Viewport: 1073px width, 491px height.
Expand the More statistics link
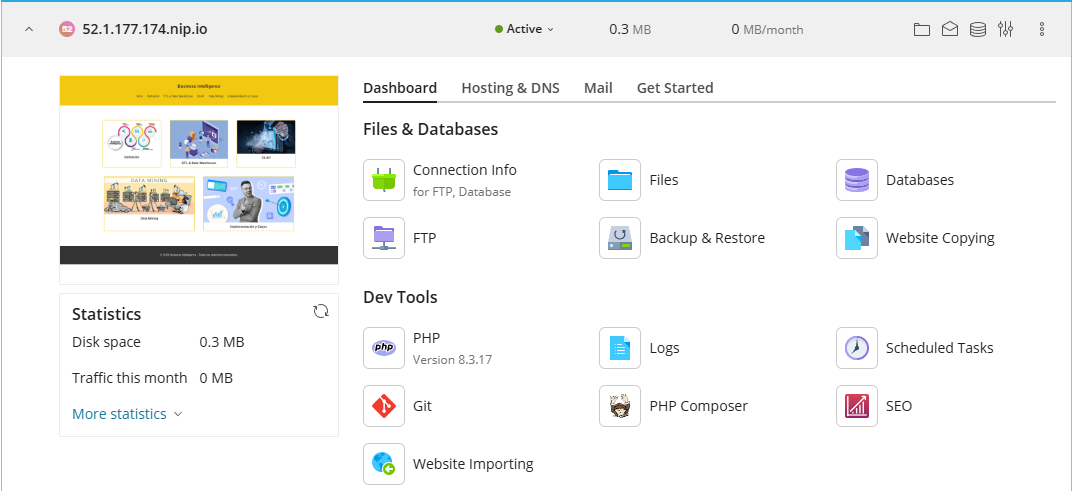(x=127, y=414)
